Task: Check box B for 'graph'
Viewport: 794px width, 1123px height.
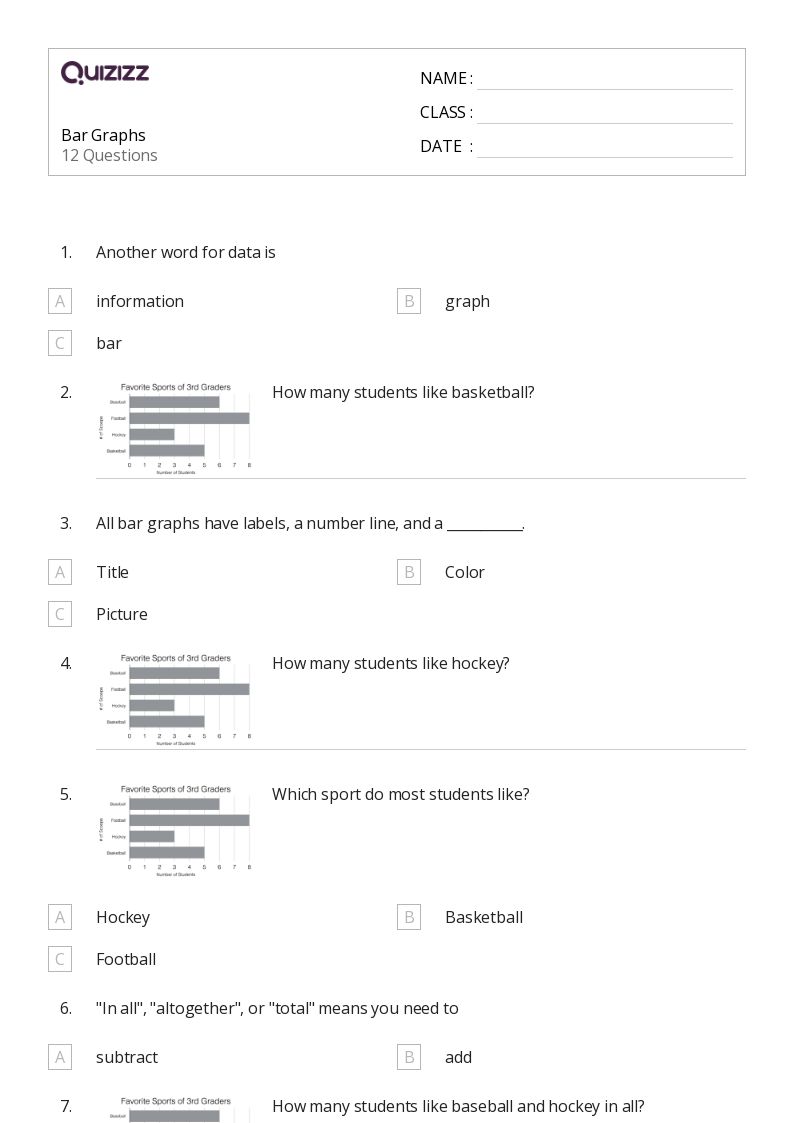Action: (409, 301)
